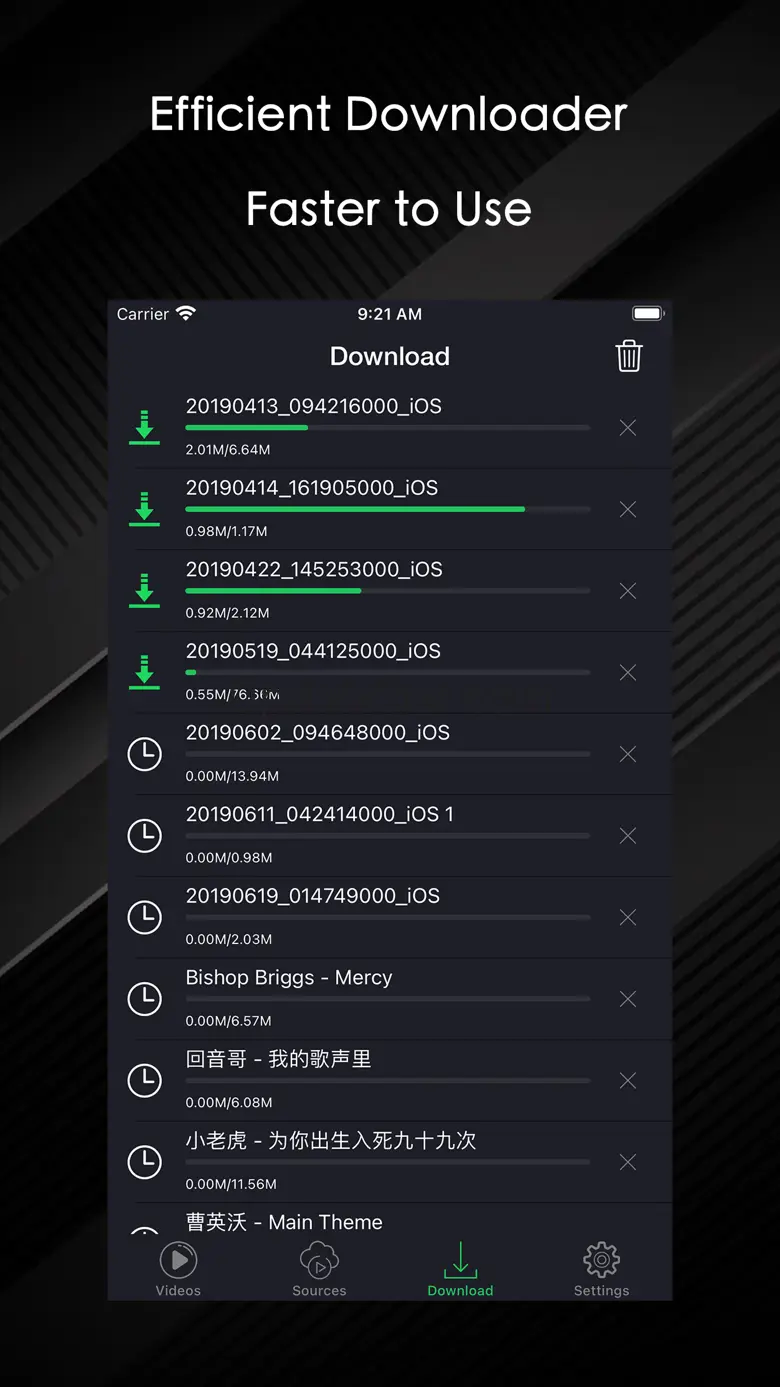
Task: Remove 20190414_161905000_iOS with its X button
Action: (628, 510)
